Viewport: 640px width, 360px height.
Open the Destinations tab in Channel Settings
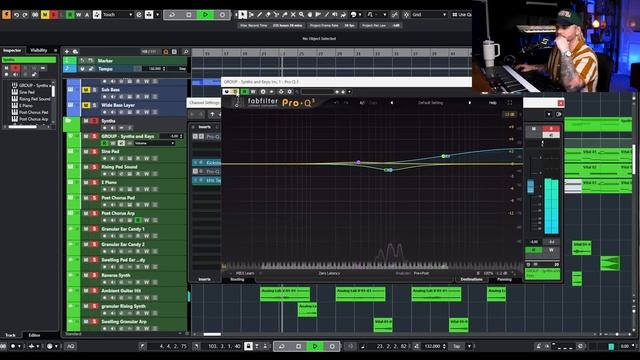click(471, 280)
